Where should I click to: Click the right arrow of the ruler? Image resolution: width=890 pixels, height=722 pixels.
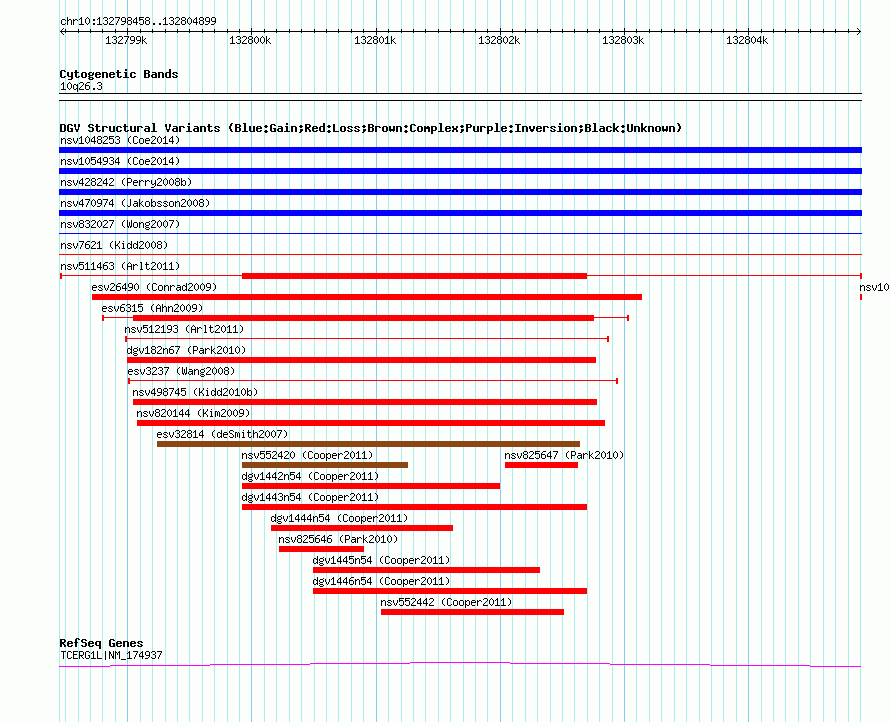point(859,32)
